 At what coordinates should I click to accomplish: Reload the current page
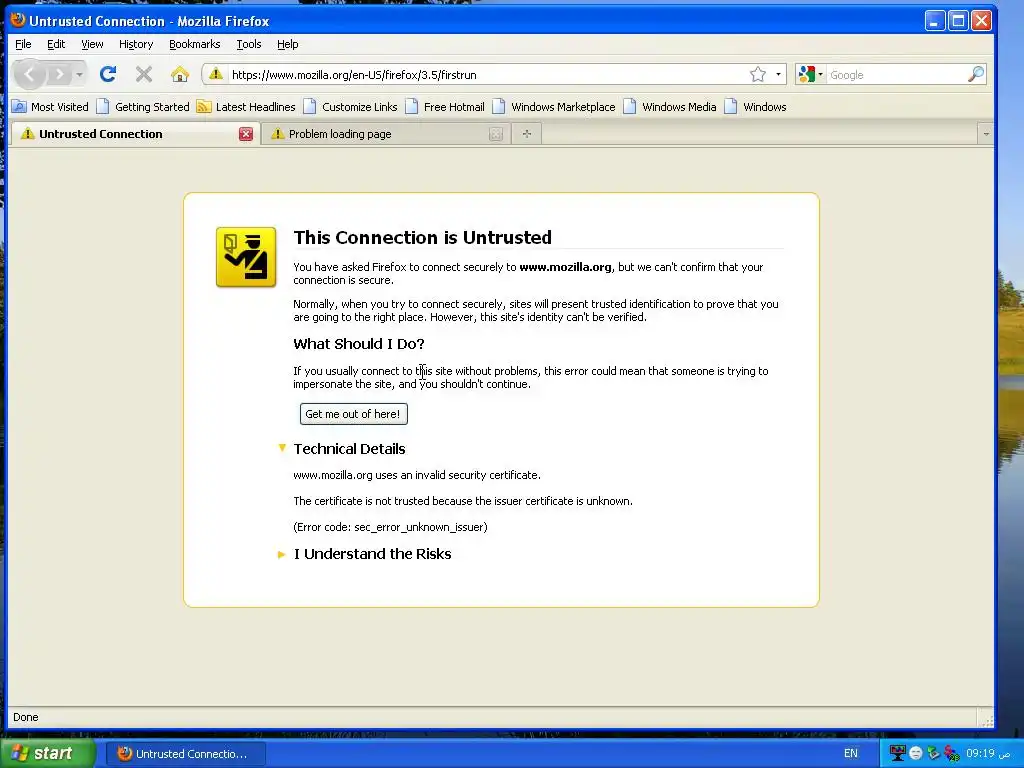point(108,74)
